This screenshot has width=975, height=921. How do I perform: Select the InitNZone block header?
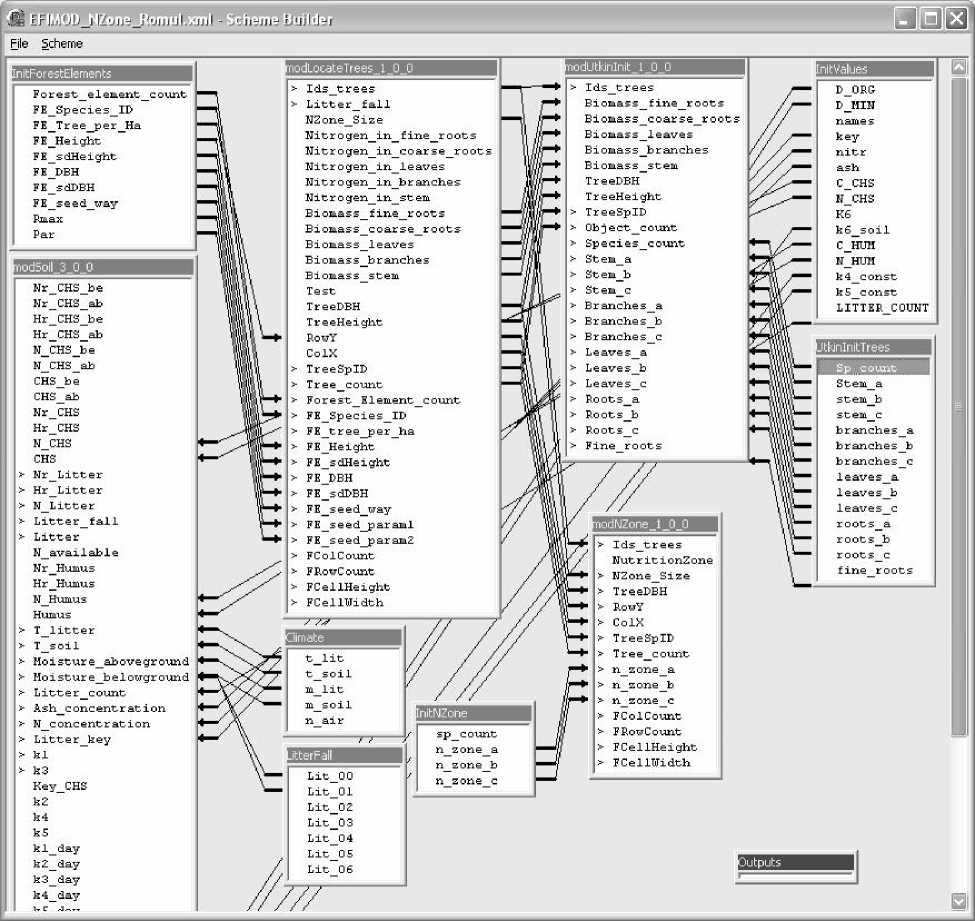click(x=474, y=713)
